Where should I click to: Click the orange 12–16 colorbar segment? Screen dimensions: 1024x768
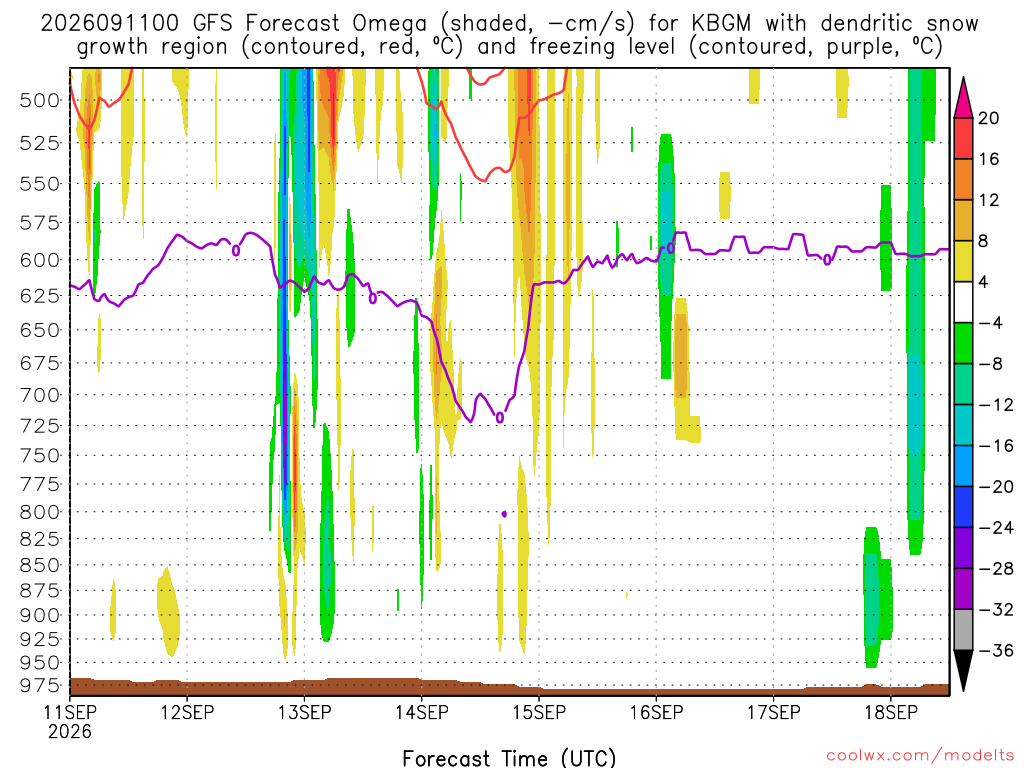(x=963, y=180)
